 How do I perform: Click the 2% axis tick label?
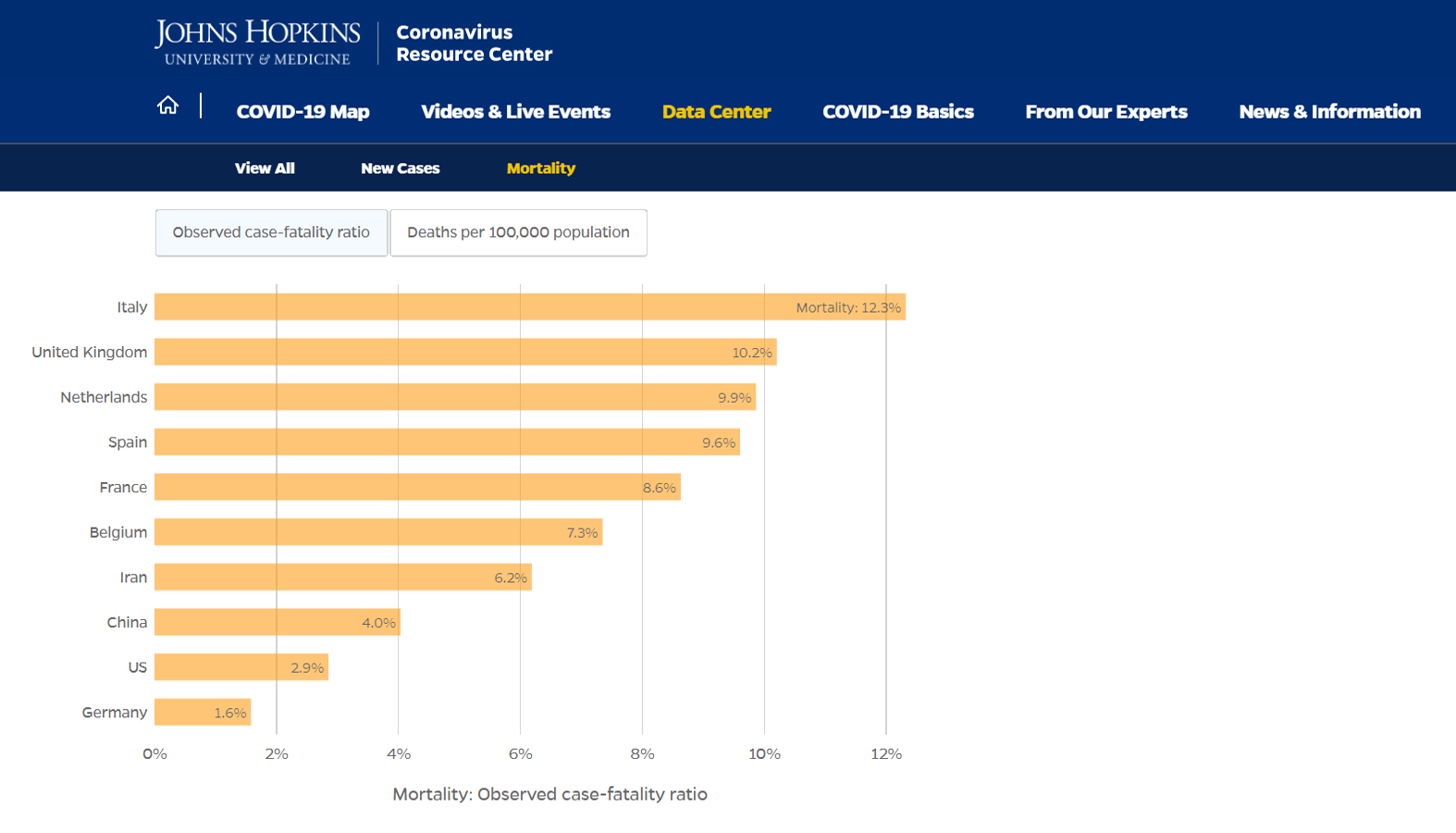(277, 753)
